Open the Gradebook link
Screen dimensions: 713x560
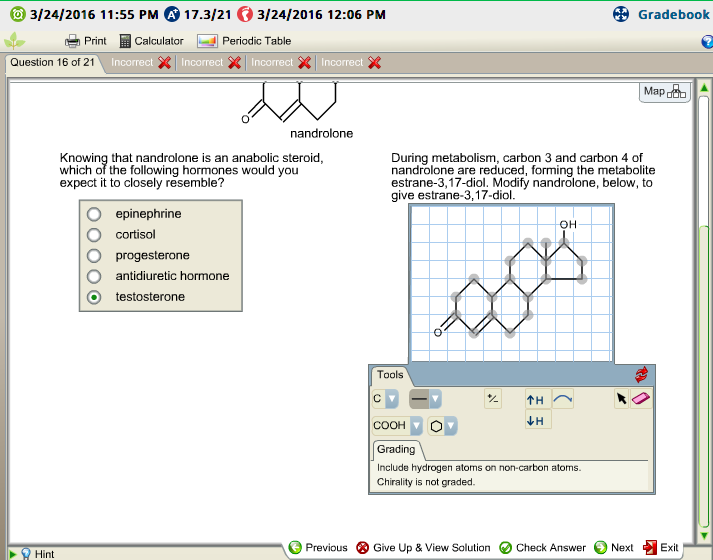664,14
